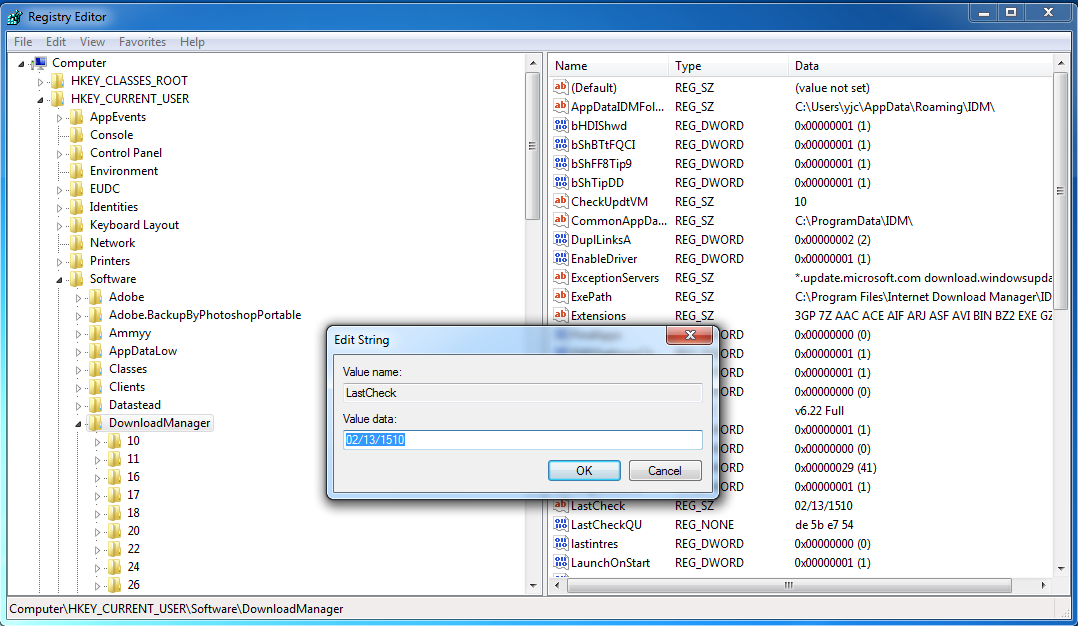Click the string icon for ExePath
This screenshot has width=1078, height=626.
click(561, 296)
